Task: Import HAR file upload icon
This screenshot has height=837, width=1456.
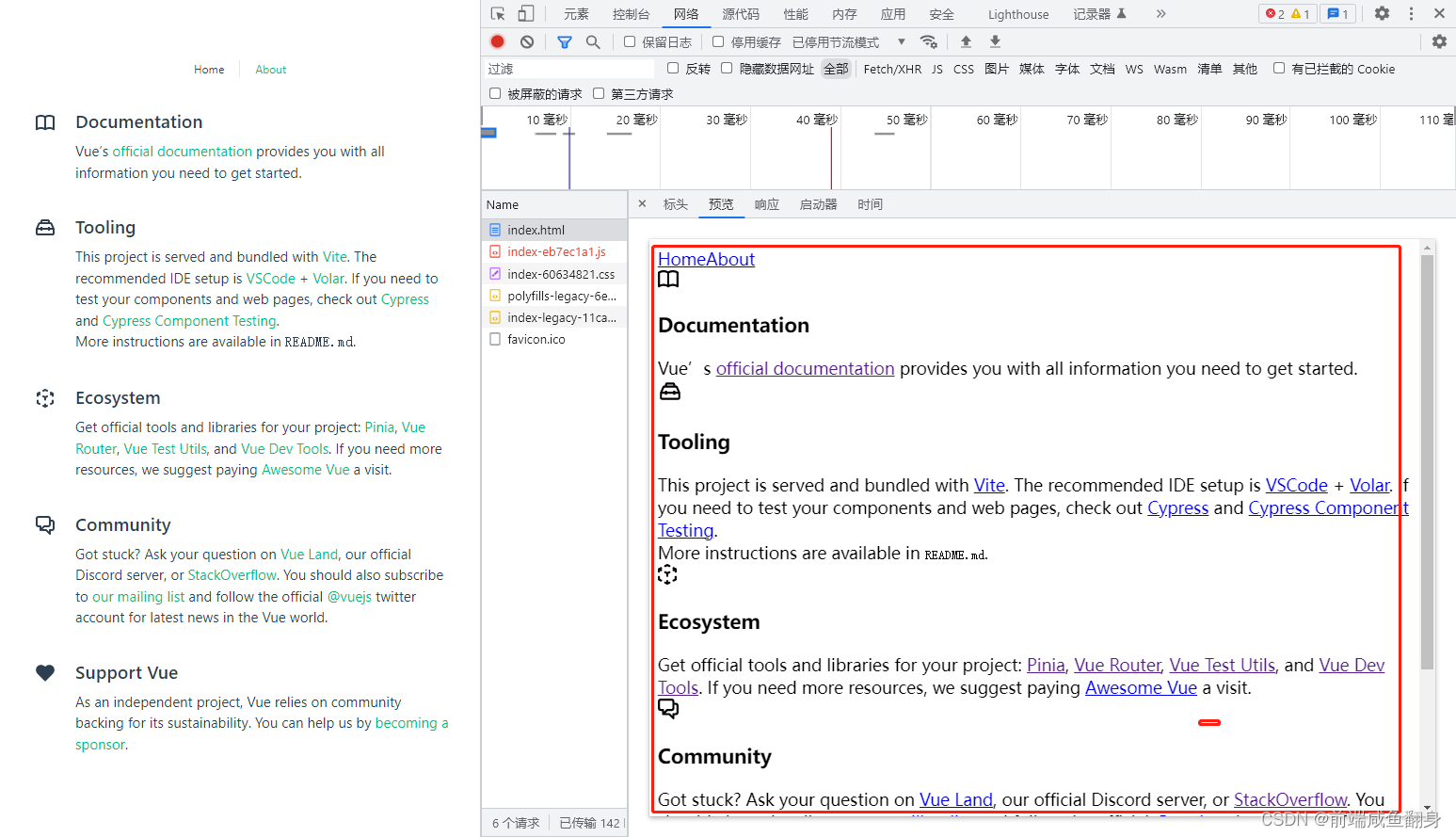Action: 966,41
